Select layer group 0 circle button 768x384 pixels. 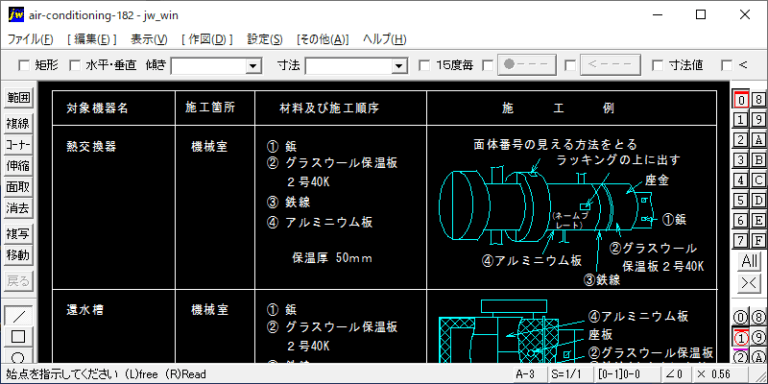[741, 317]
